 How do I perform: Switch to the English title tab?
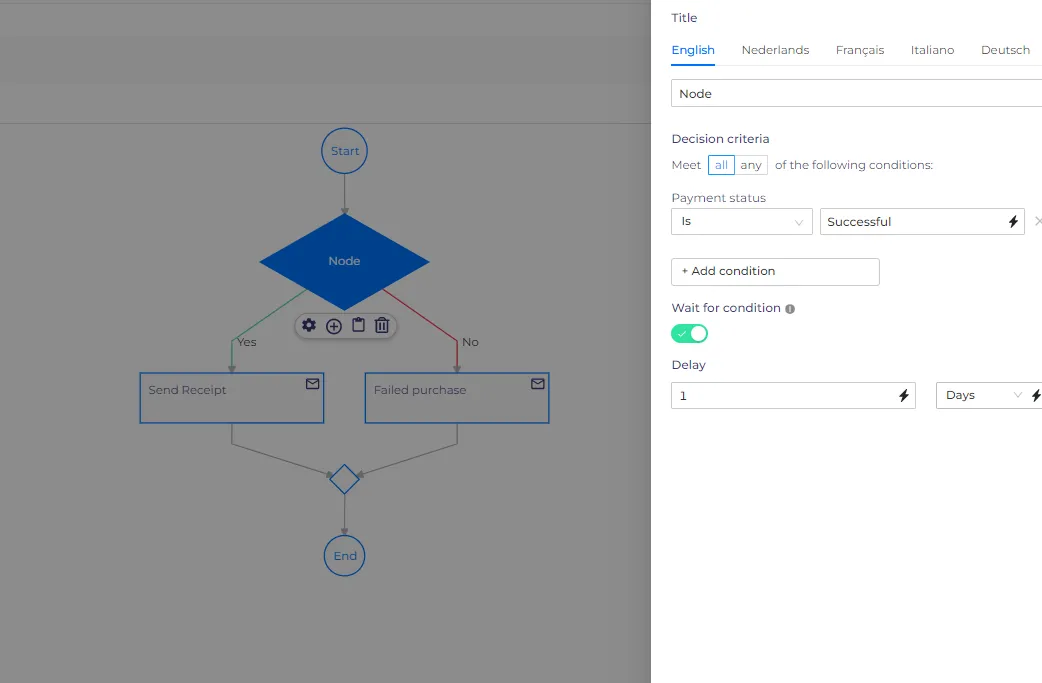tap(693, 50)
